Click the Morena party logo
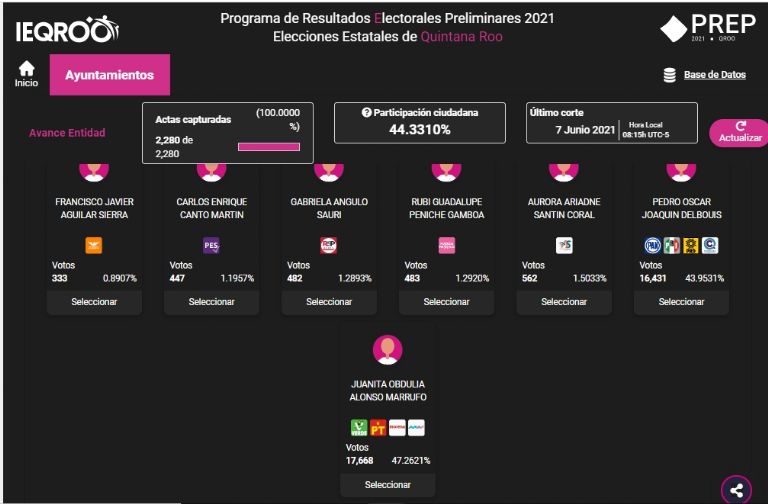This screenshot has width=768, height=504. (x=397, y=428)
